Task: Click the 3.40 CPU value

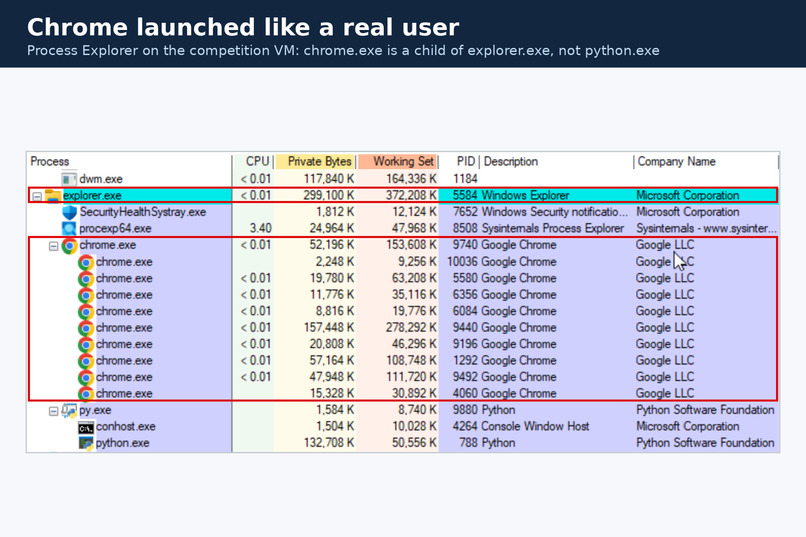Action: coord(260,228)
